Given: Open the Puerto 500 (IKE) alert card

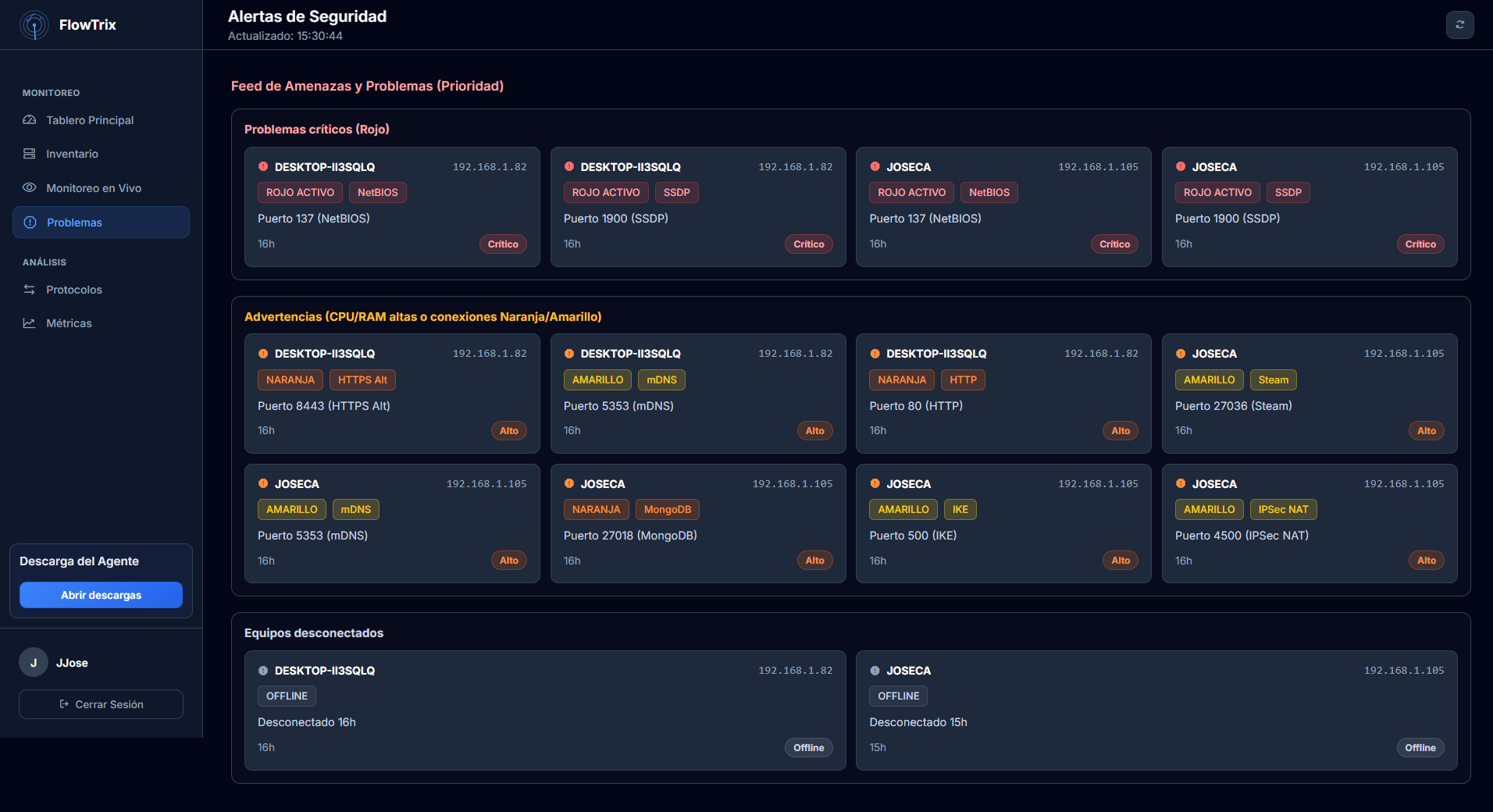Looking at the screenshot, I should point(1003,524).
